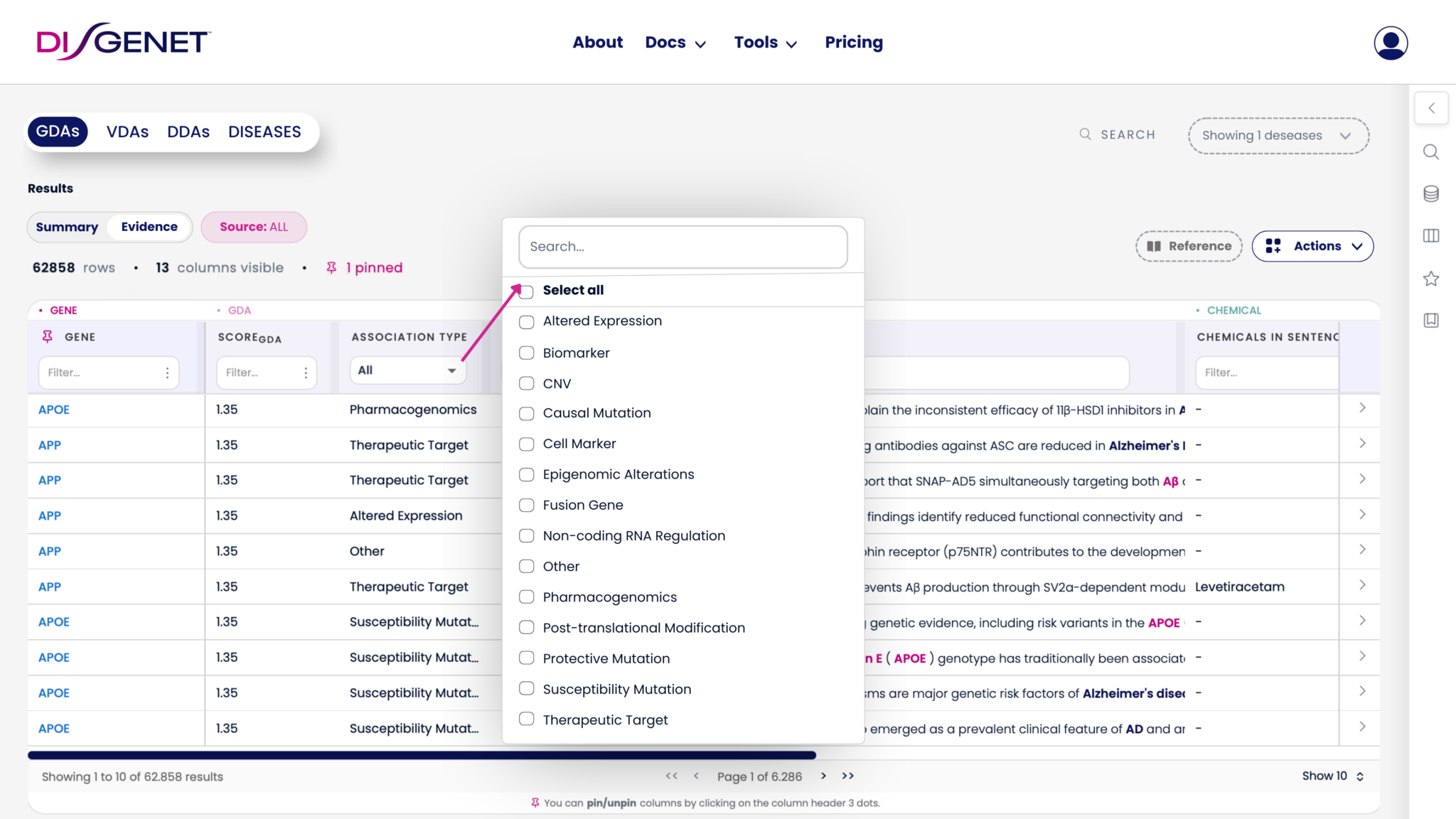Check Pharmacogenomics option in dropdown list
Viewport: 1456px width, 819px height.
click(526, 596)
